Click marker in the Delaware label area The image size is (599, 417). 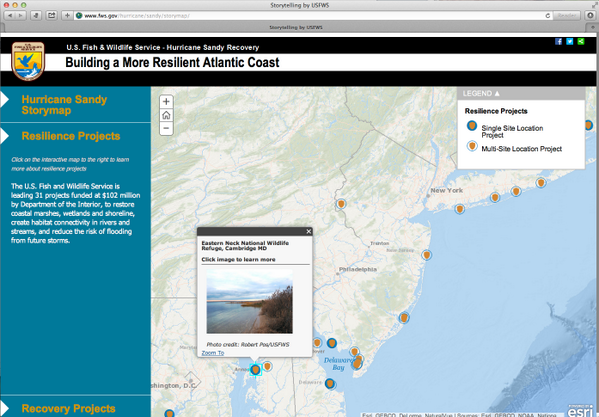330,383
